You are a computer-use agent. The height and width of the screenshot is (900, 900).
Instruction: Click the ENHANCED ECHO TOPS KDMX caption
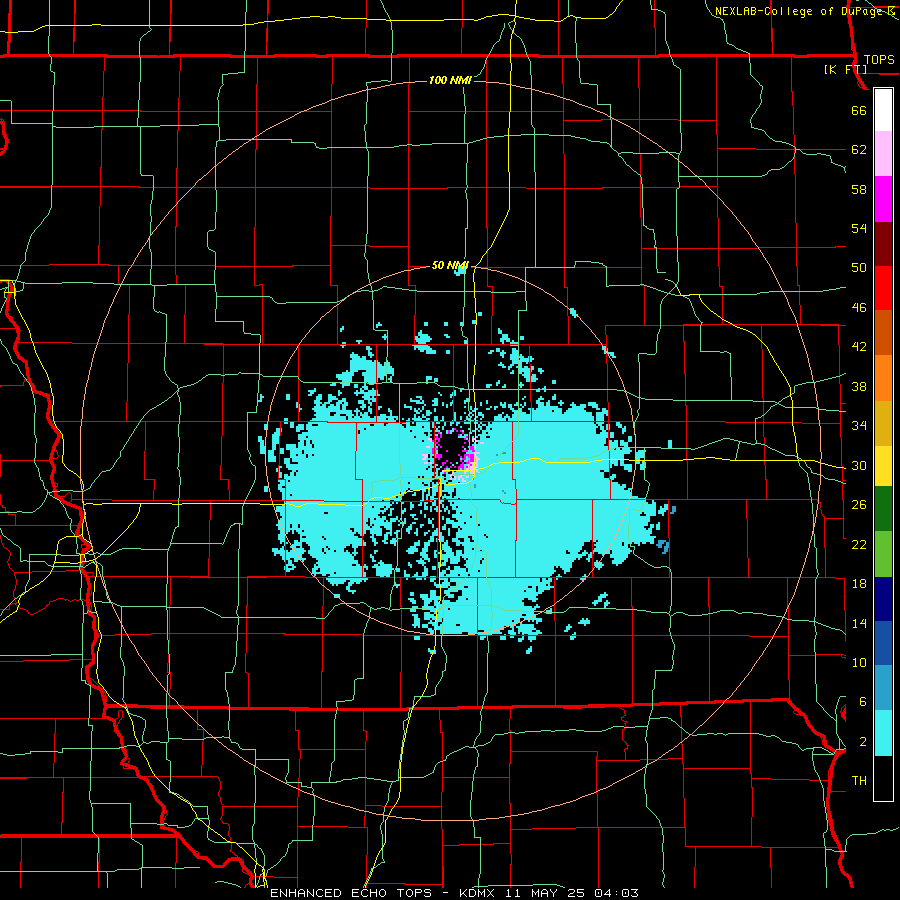pos(454,893)
